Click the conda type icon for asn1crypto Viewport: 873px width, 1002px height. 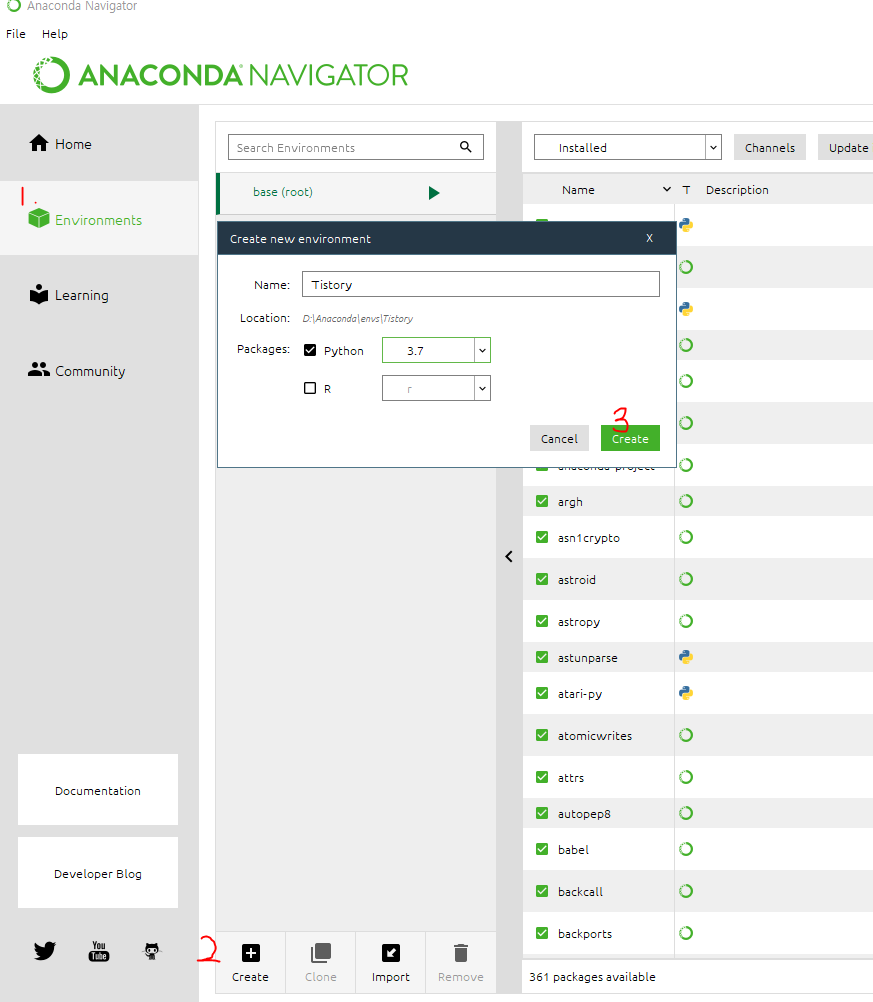[x=686, y=537]
